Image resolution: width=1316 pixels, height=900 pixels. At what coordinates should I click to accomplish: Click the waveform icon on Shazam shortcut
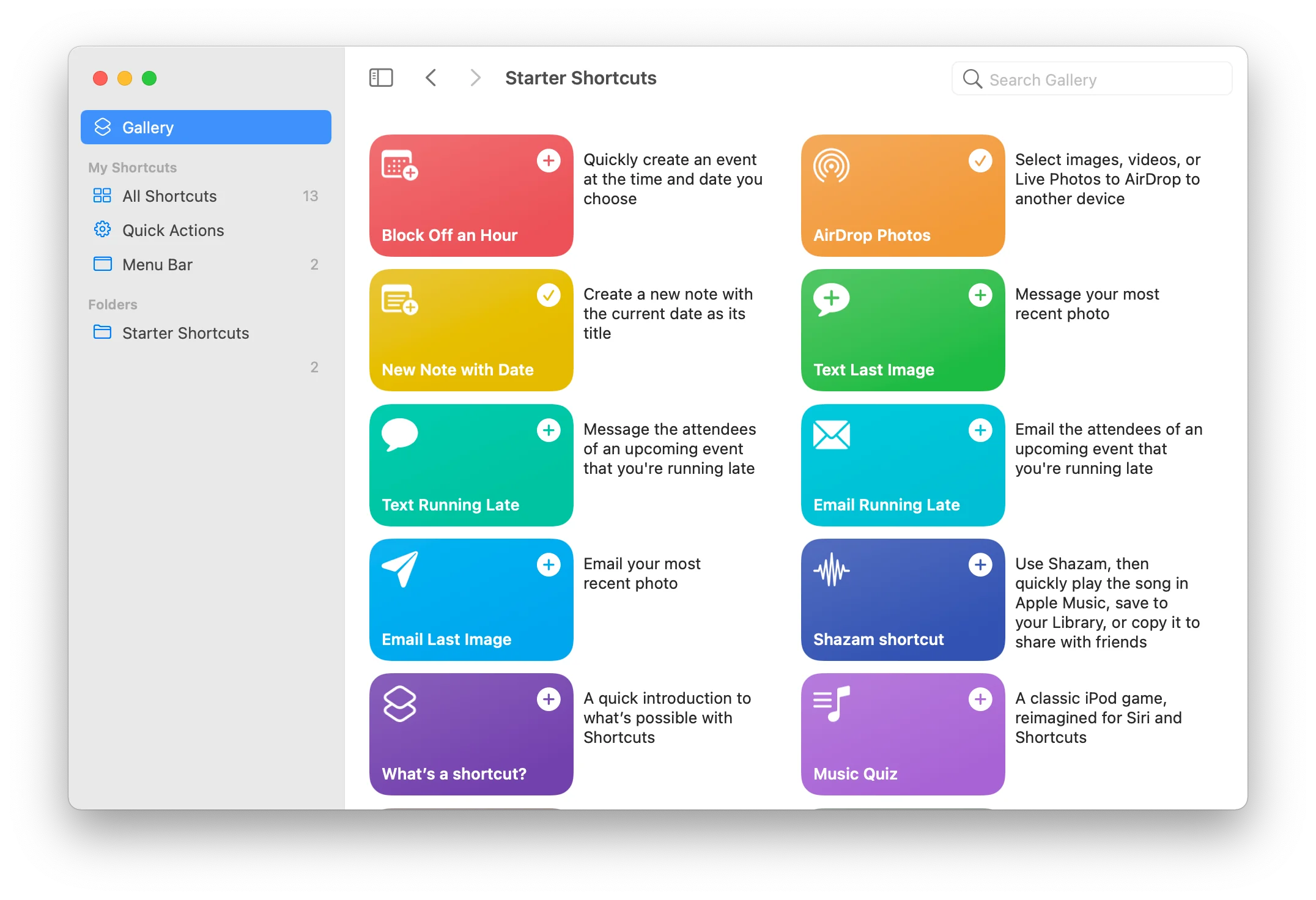click(x=831, y=570)
